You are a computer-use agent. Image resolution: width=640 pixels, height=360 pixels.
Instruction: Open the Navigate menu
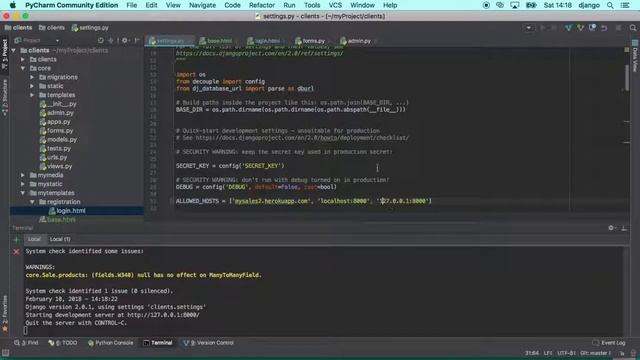[x=202, y=5]
